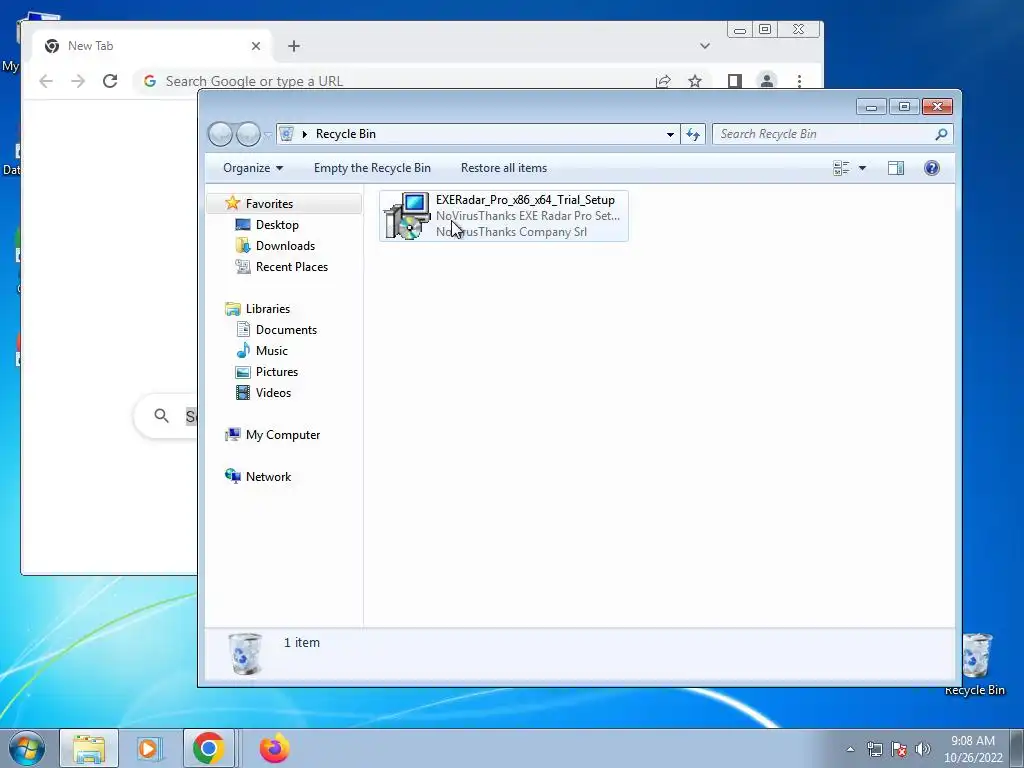Click Explorer back navigation button
Viewport: 1024px width, 768px height.
(220, 135)
